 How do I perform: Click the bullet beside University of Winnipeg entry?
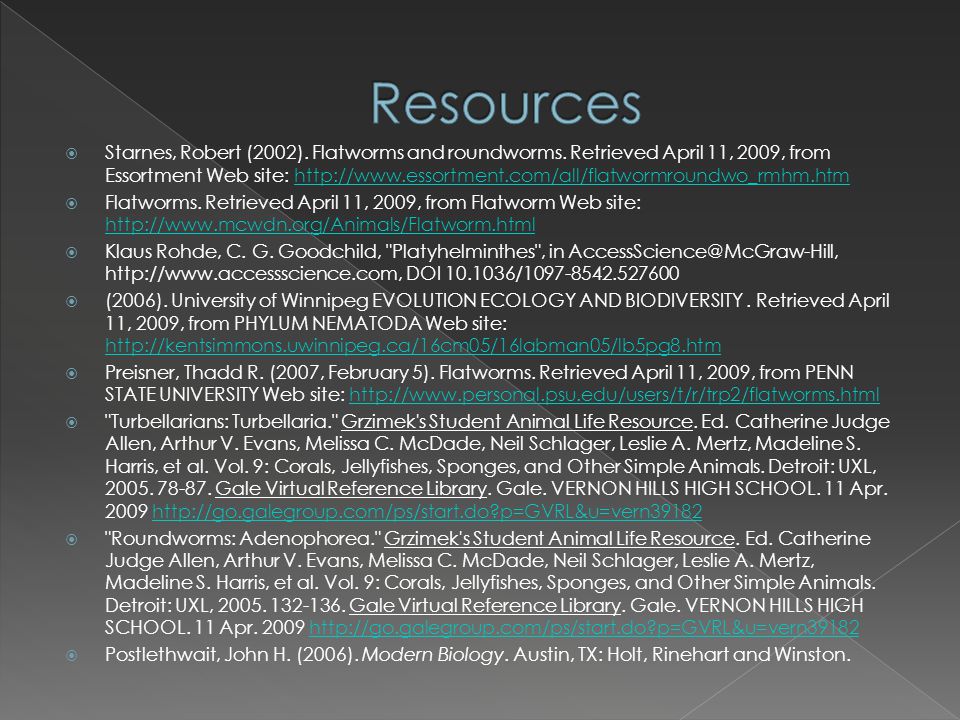(x=72, y=301)
